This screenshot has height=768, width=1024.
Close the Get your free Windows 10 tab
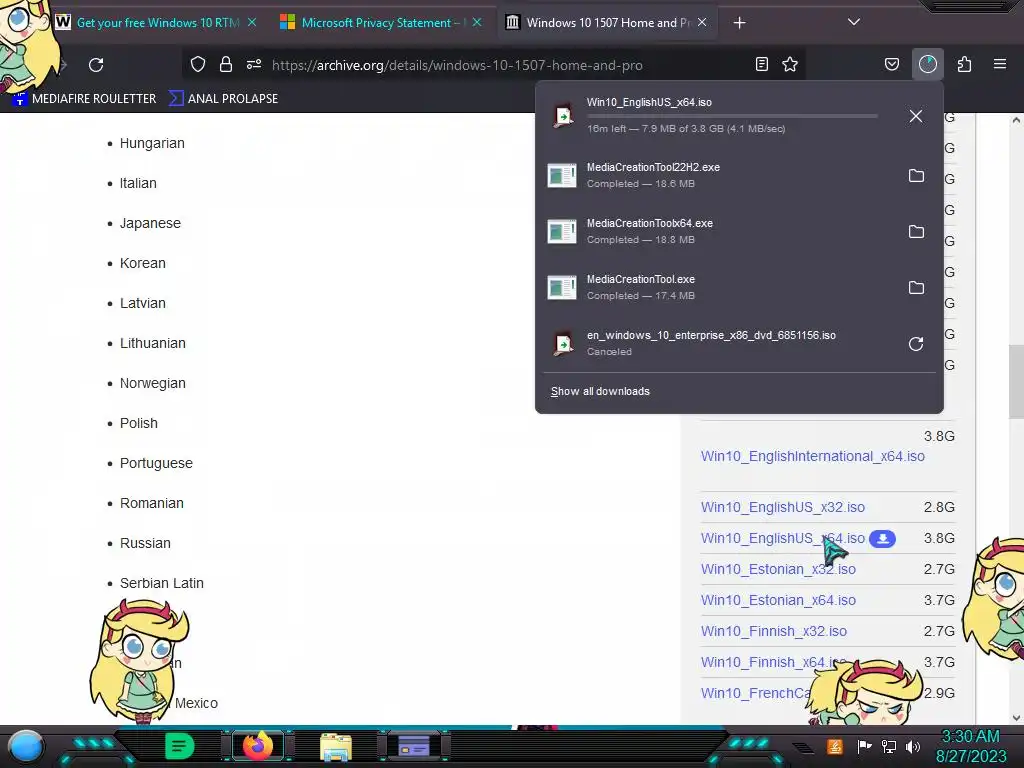pyautogui.click(x=252, y=22)
